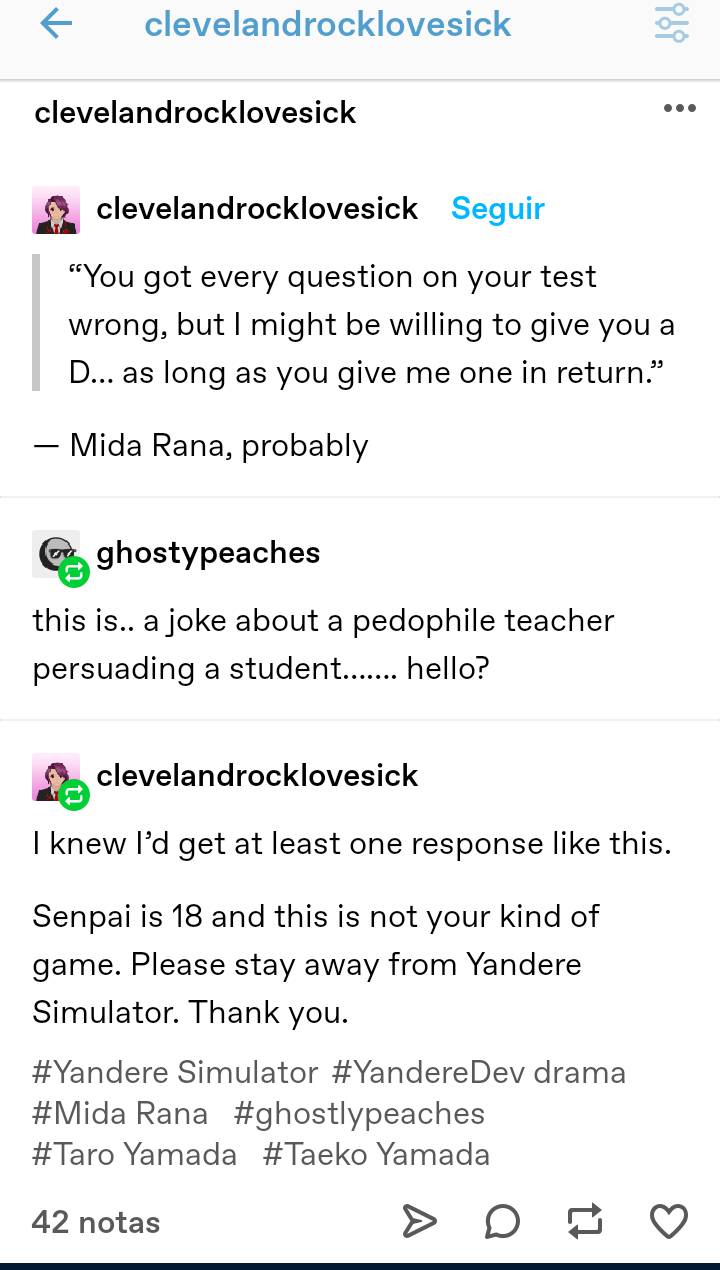Reblog the post using the reblog icon
Viewport: 720px width, 1270px height.
tap(586, 1221)
